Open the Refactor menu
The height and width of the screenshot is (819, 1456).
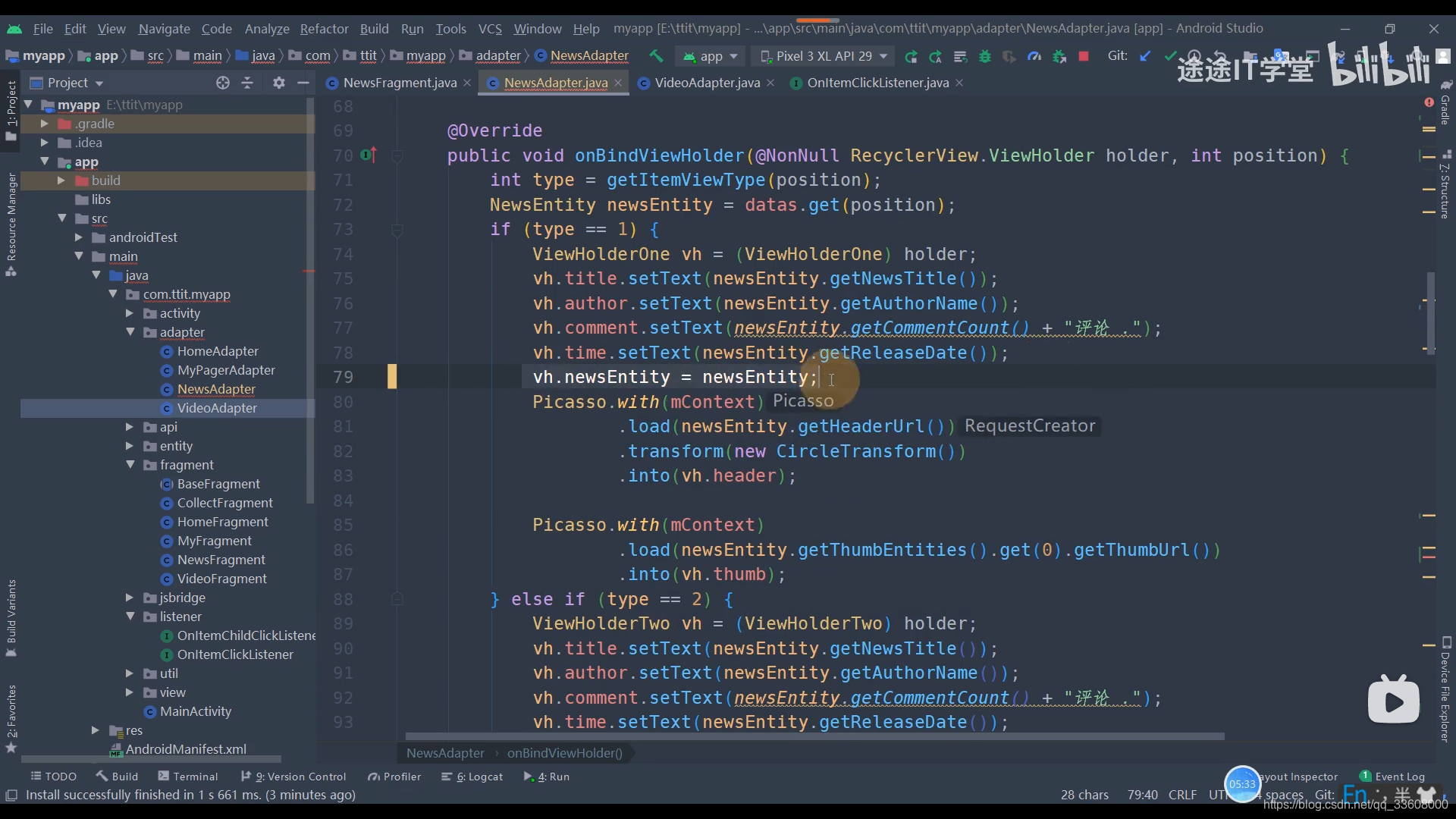(x=324, y=28)
